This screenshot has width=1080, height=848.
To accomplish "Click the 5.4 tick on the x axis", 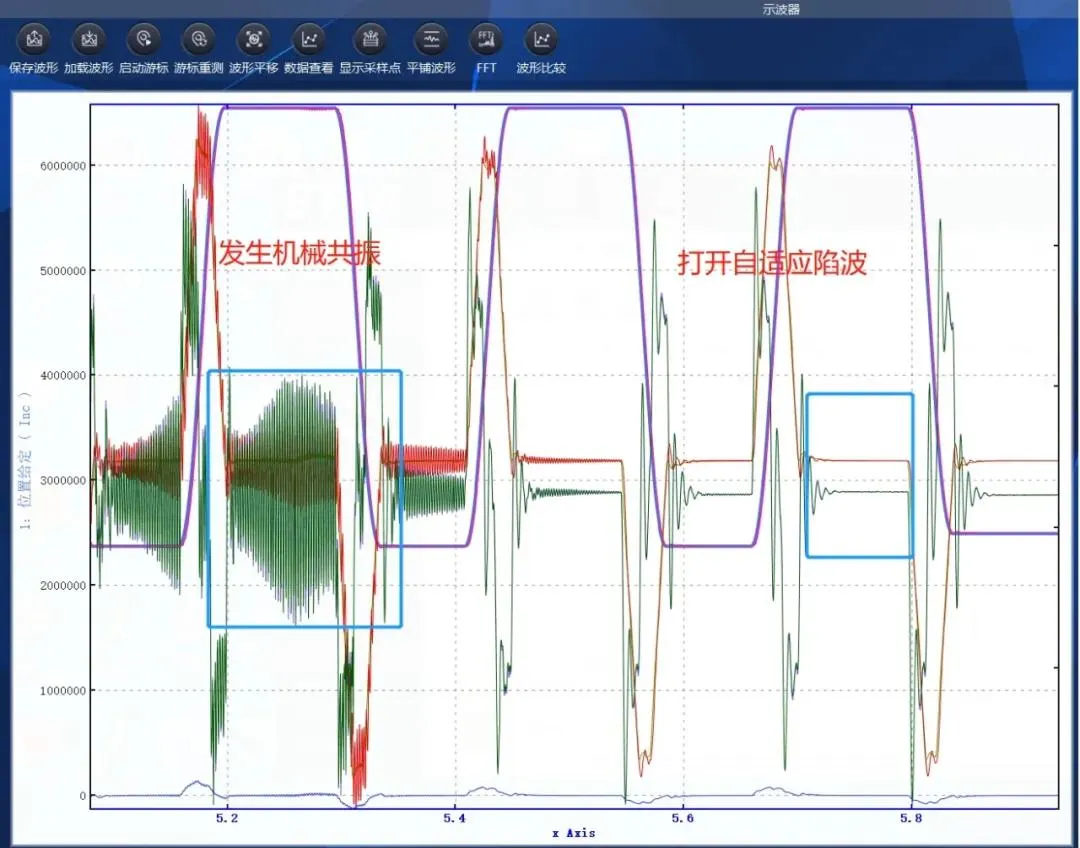I will click(x=455, y=817).
